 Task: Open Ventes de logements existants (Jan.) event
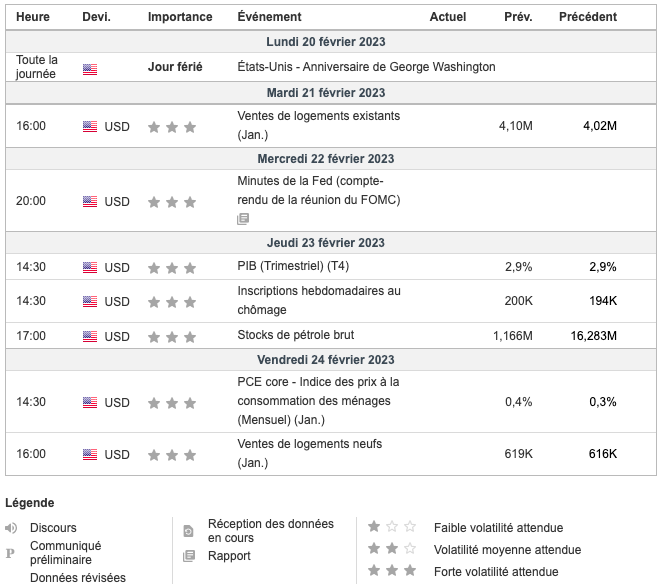click(319, 125)
